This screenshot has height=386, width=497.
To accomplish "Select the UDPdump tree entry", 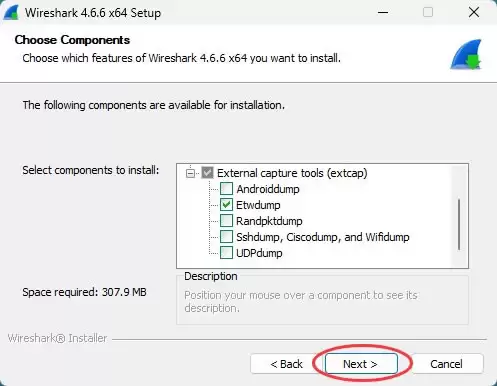I will [259, 253].
